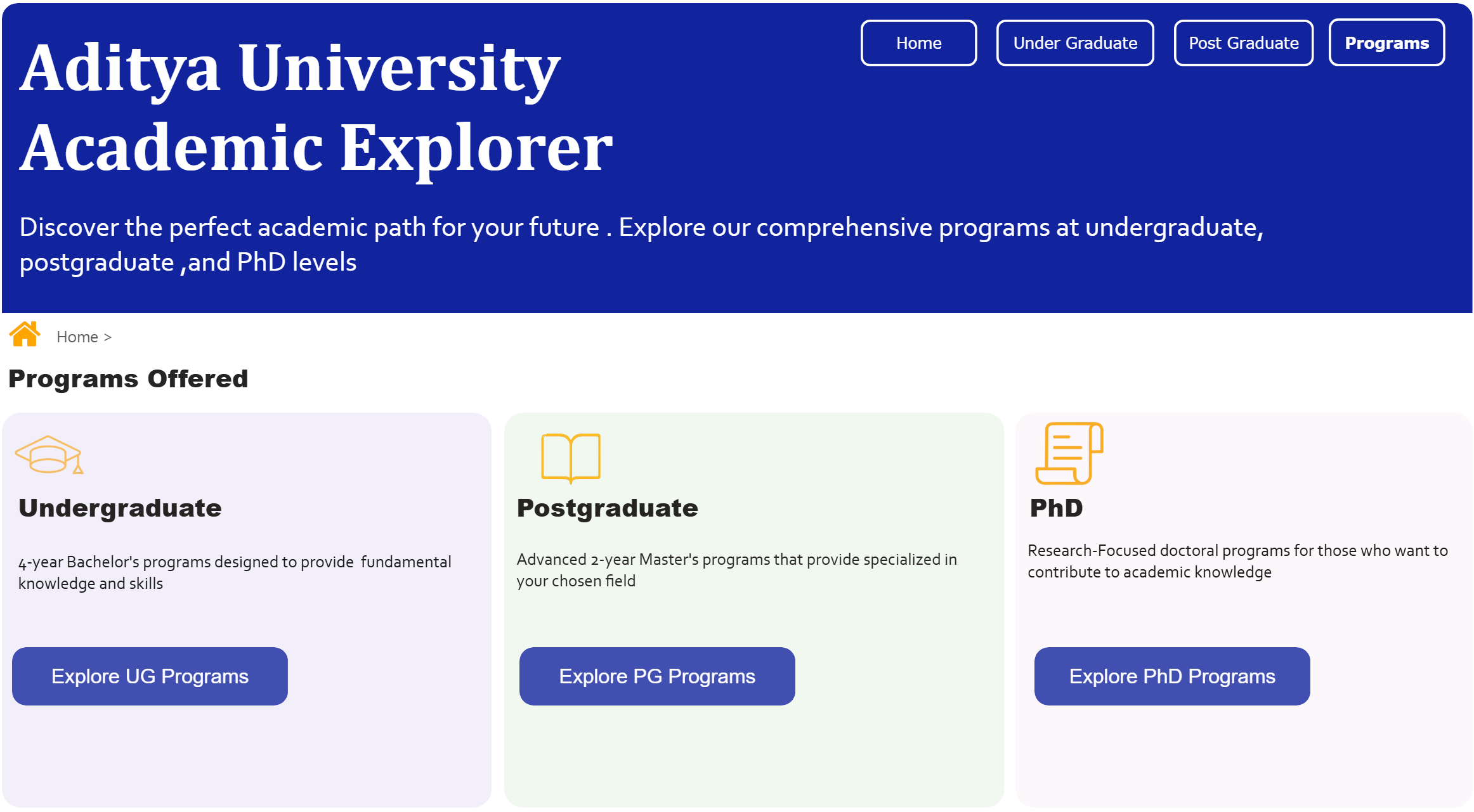Select the Programs navigation tab
This screenshot has width=1474, height=812.
pyautogui.click(x=1386, y=43)
